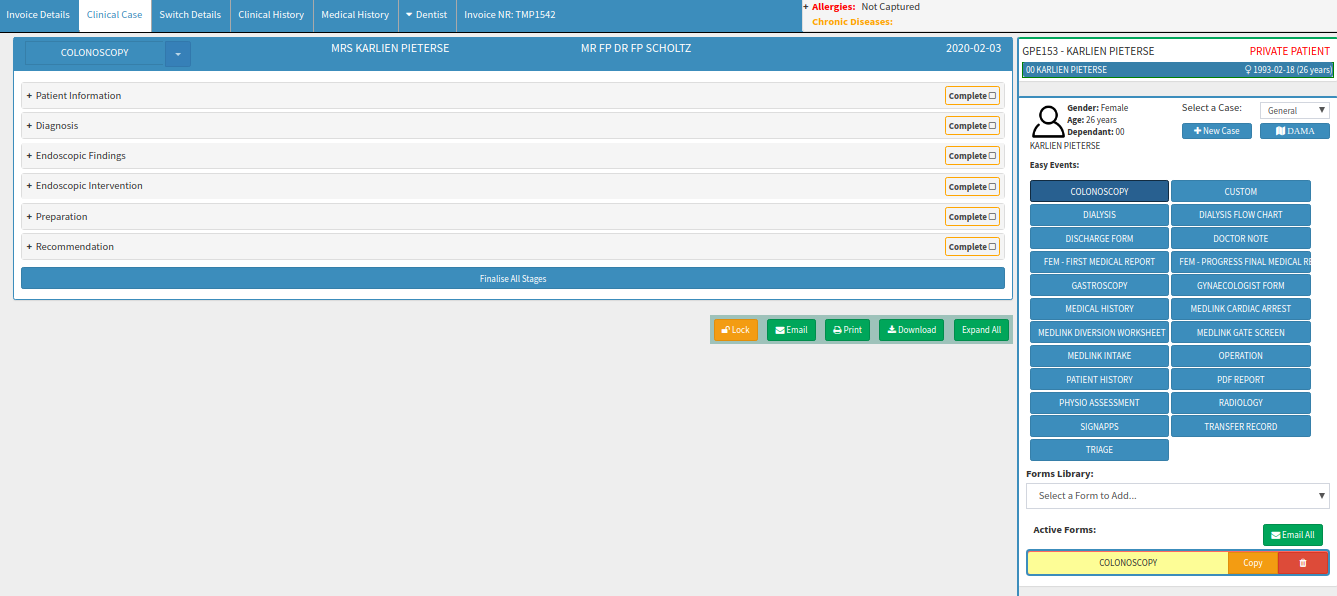This screenshot has height=596, width=1337.
Task: Click the DIALYSIS FLOW CHART button
Action: click(x=1241, y=215)
